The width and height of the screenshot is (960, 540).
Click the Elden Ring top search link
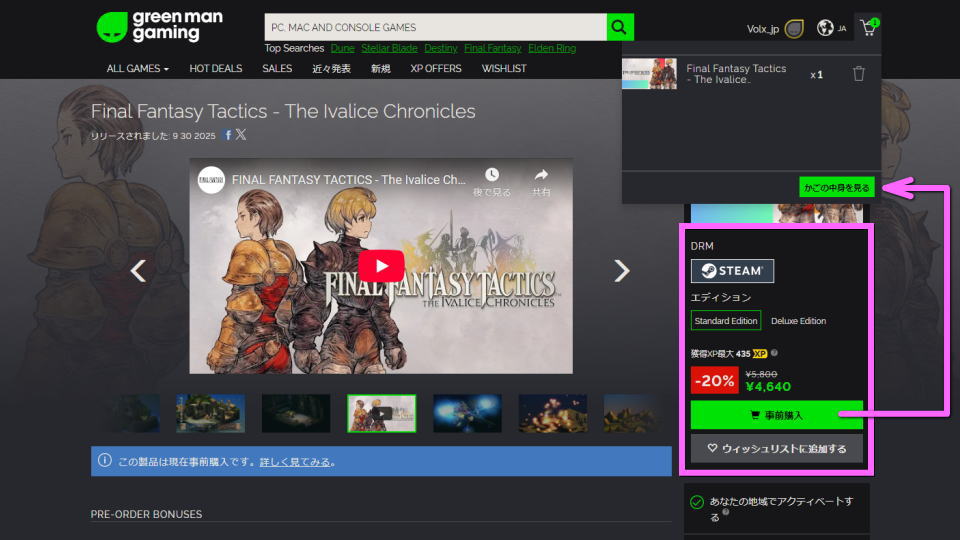click(552, 48)
